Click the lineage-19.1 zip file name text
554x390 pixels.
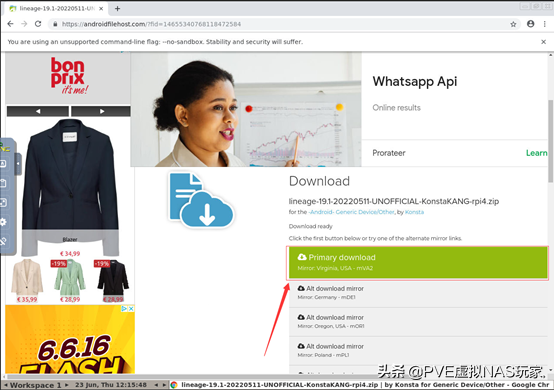(394, 201)
